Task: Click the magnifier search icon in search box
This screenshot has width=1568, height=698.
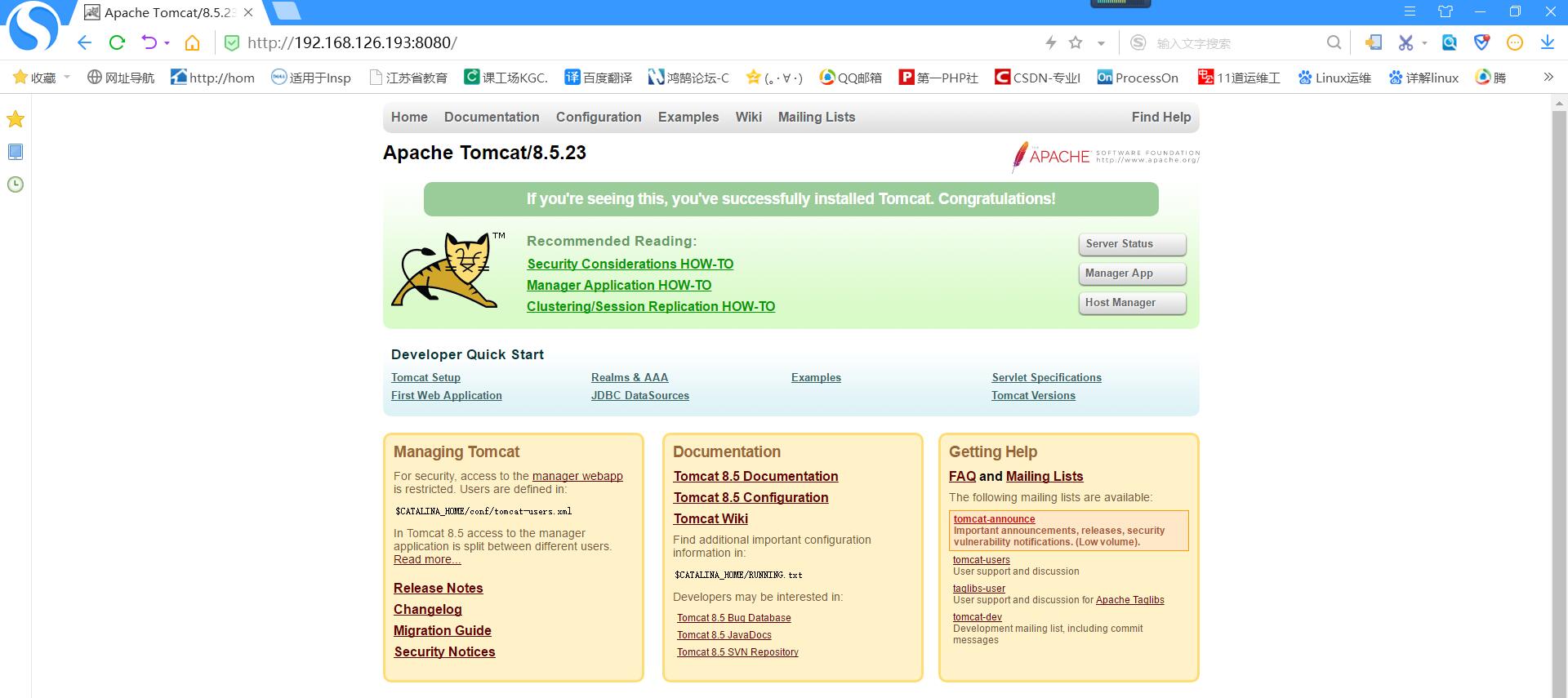Action: (1334, 42)
